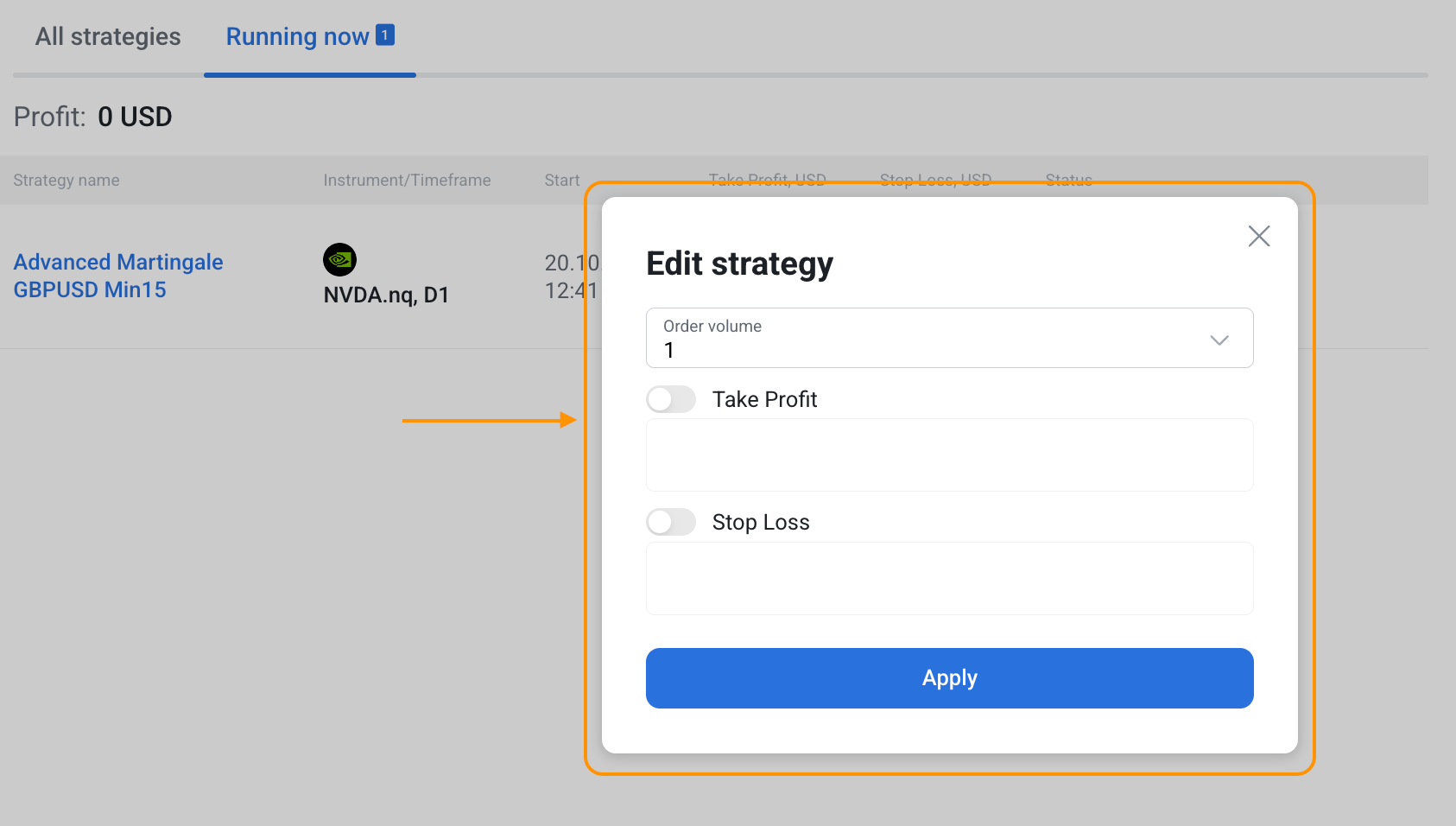Click the Profit 0 USD summary
The width and height of the screenshot is (1456, 826).
tap(93, 117)
